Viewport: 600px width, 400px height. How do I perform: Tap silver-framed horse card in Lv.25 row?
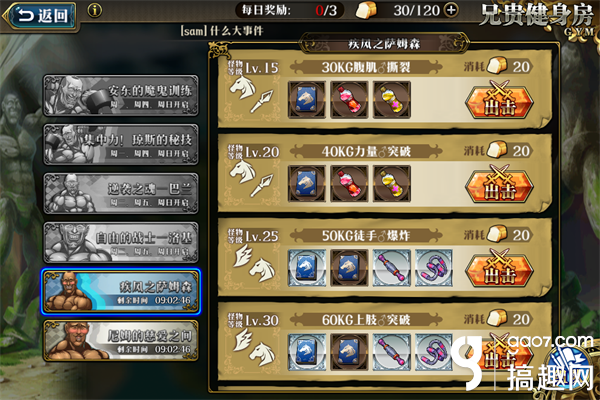[307, 268]
